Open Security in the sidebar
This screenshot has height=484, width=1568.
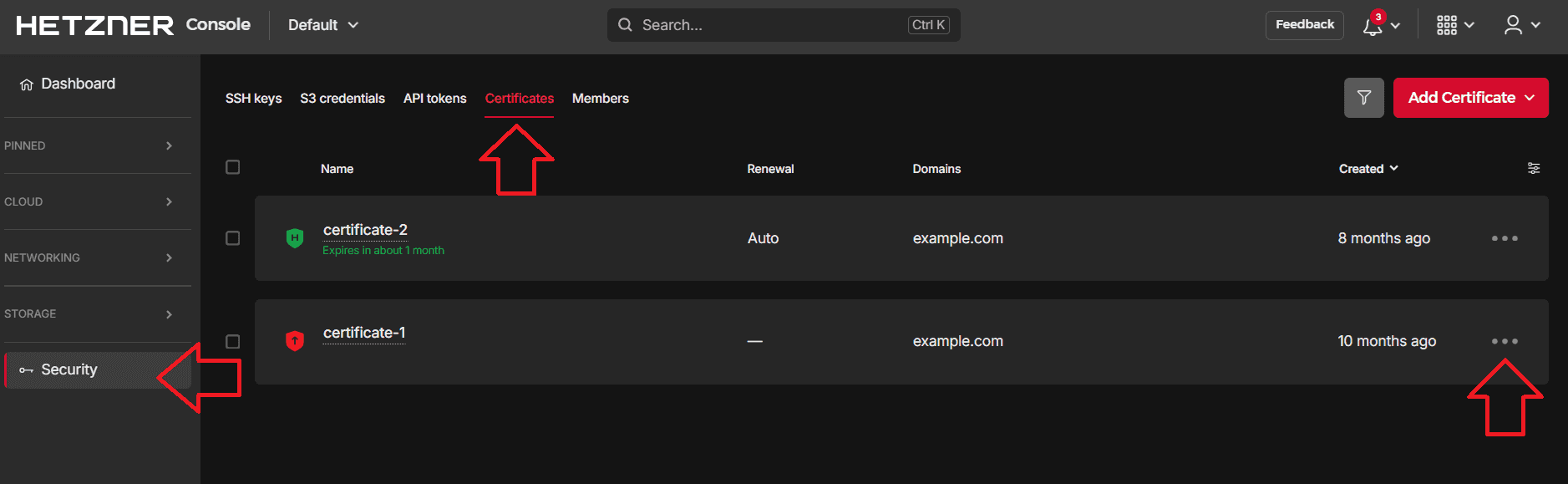(98, 369)
